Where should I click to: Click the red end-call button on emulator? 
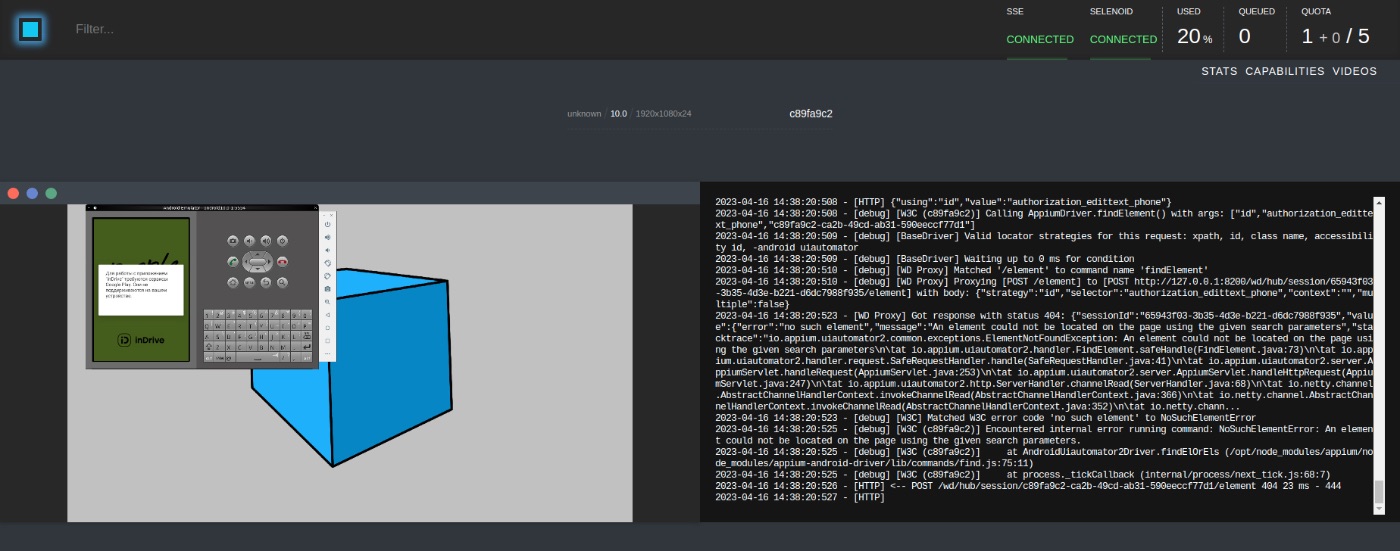(x=282, y=262)
